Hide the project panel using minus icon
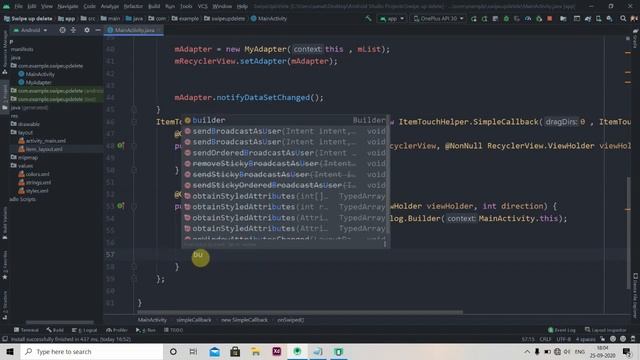This screenshot has height=360, width=640. point(98,30)
